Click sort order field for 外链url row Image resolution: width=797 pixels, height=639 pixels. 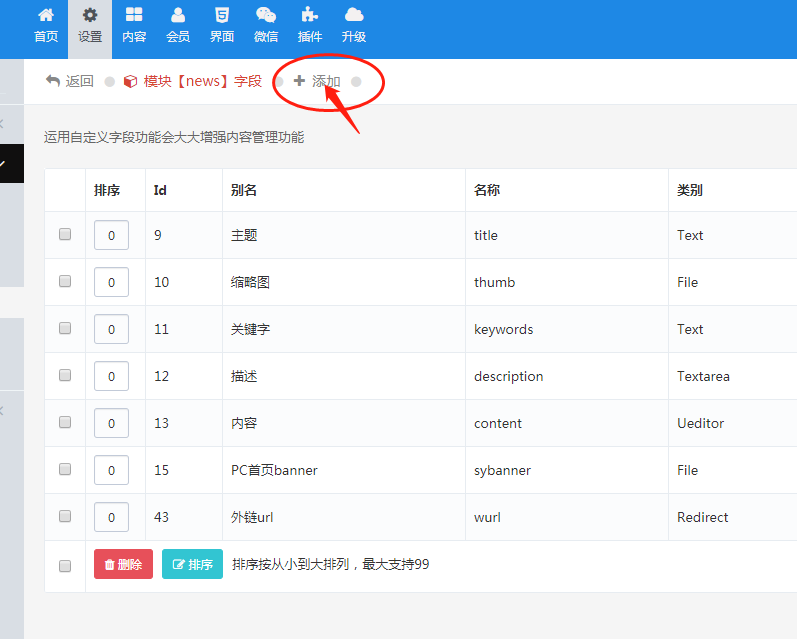[x=111, y=517]
